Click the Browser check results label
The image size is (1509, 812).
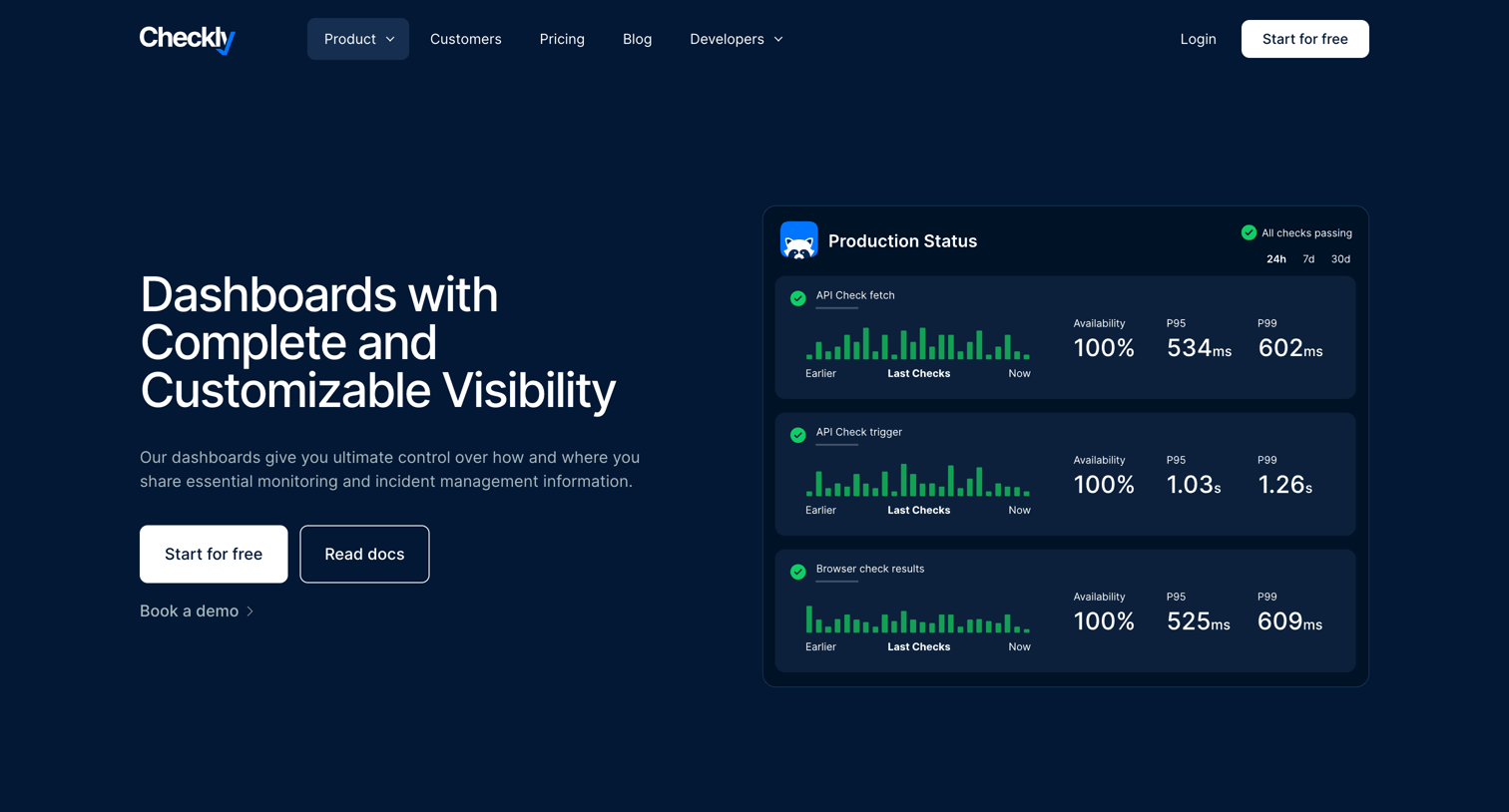870,569
